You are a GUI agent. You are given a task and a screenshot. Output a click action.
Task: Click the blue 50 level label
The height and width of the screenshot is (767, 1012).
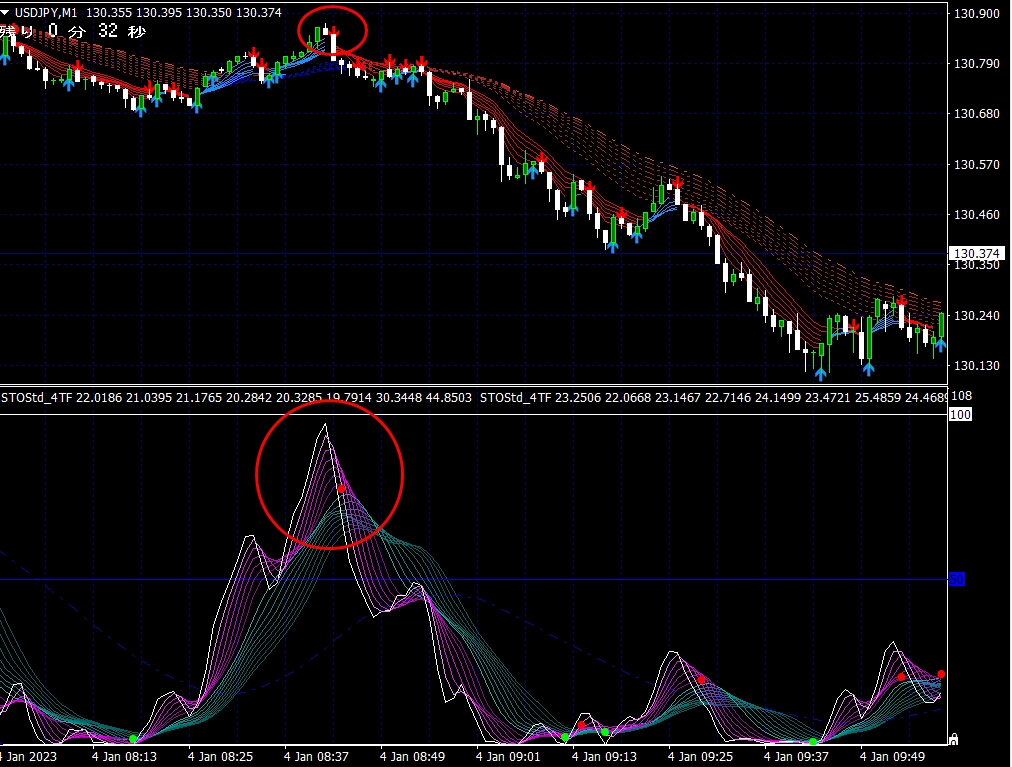(956, 579)
